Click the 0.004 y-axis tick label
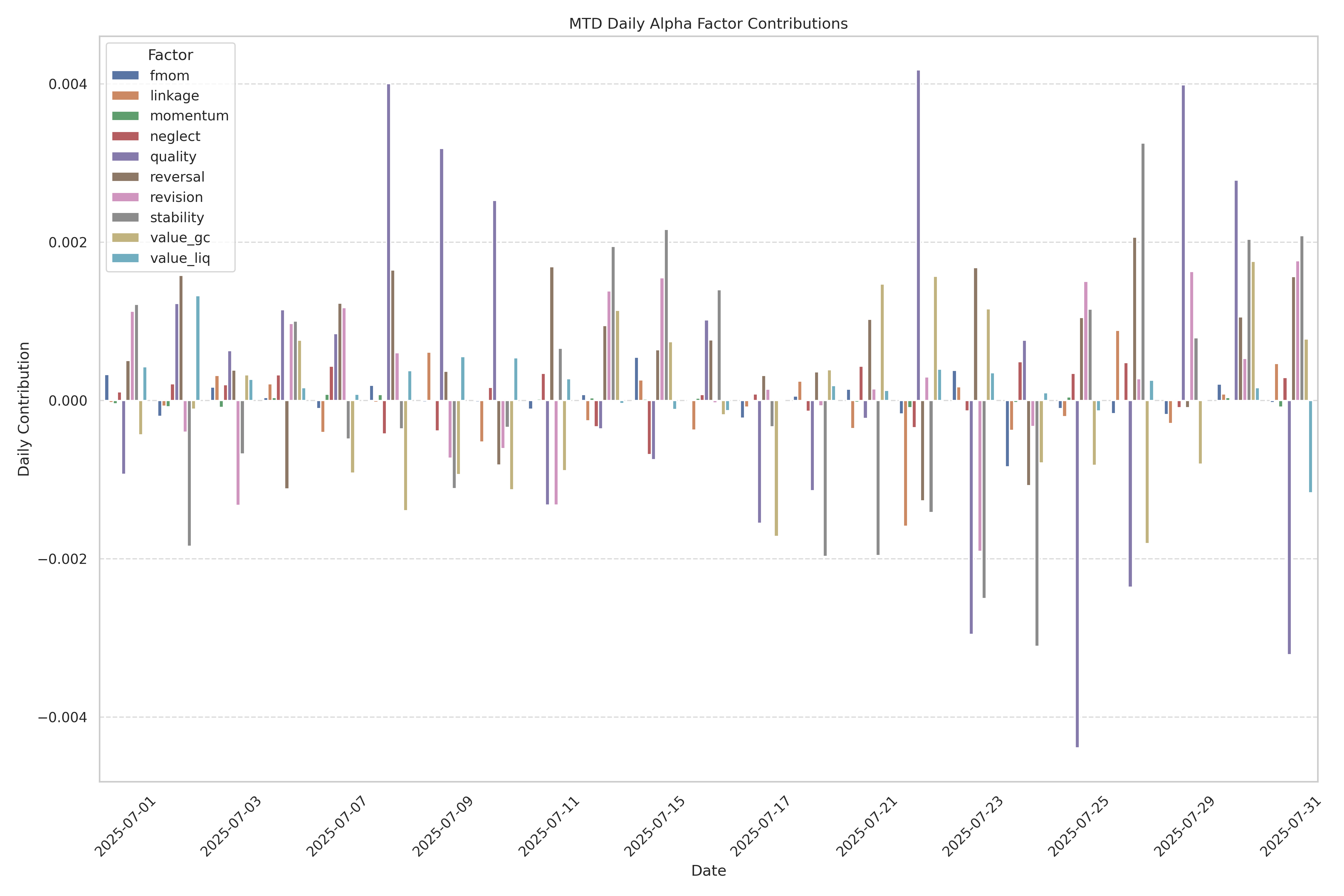This screenshot has width=1344, height=896. 67,84
